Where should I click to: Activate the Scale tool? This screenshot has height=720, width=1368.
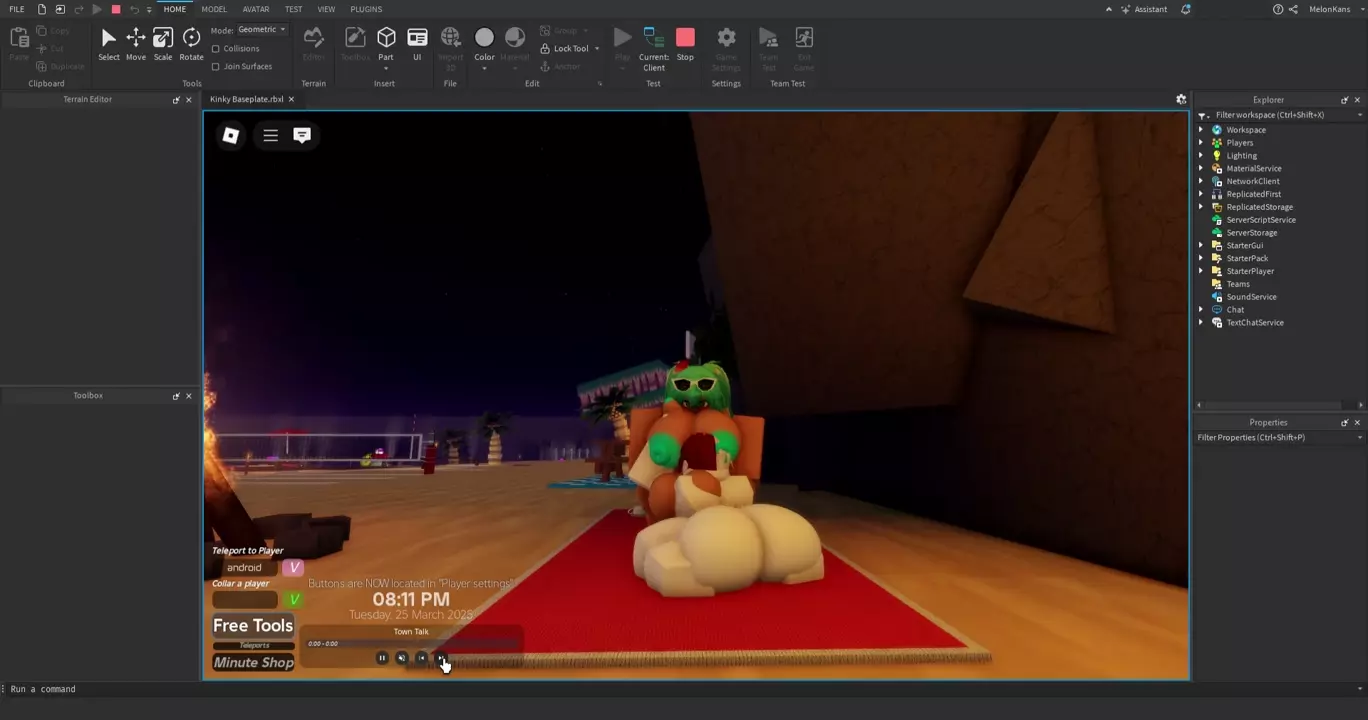163,44
